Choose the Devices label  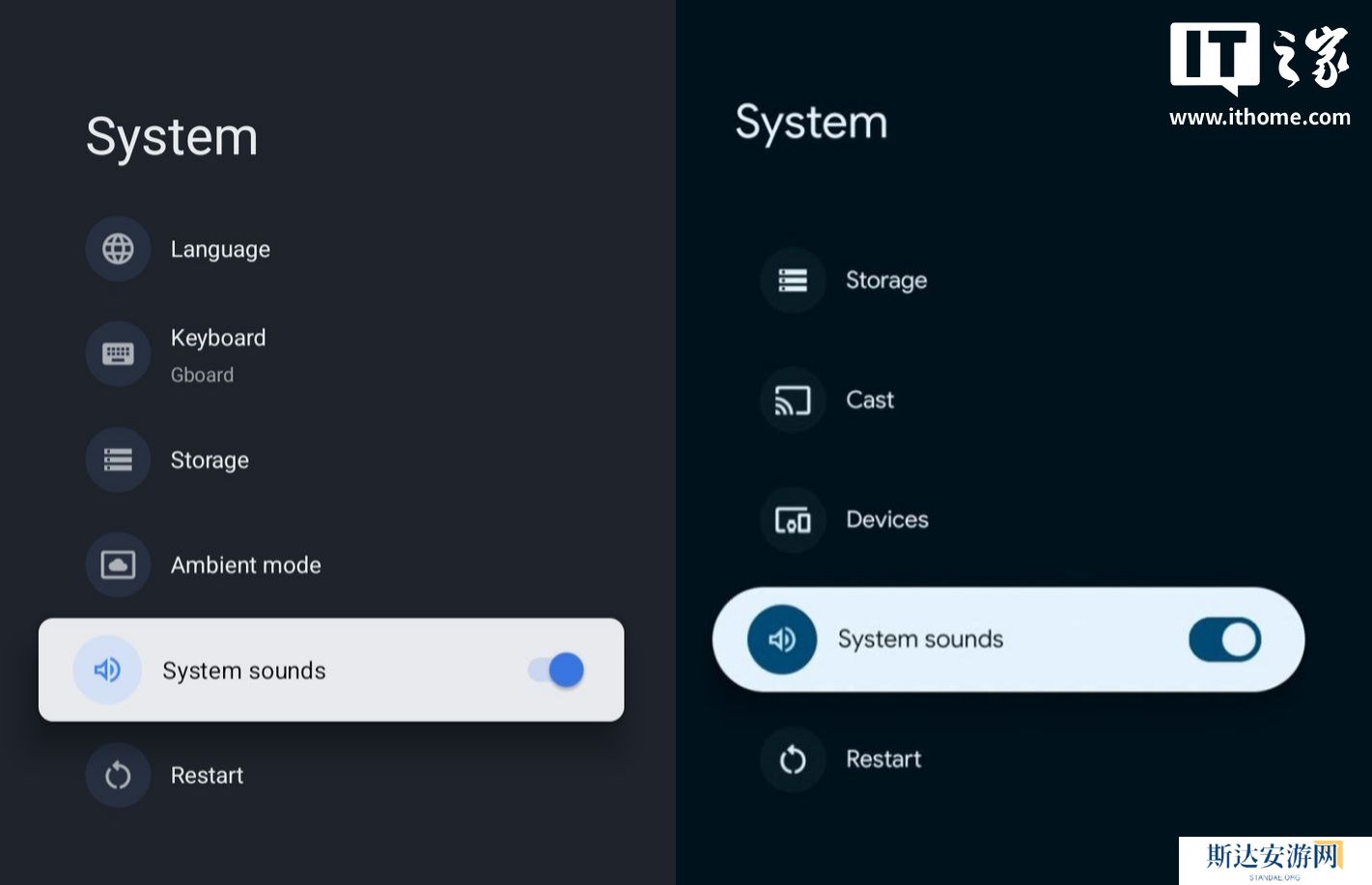tap(886, 520)
